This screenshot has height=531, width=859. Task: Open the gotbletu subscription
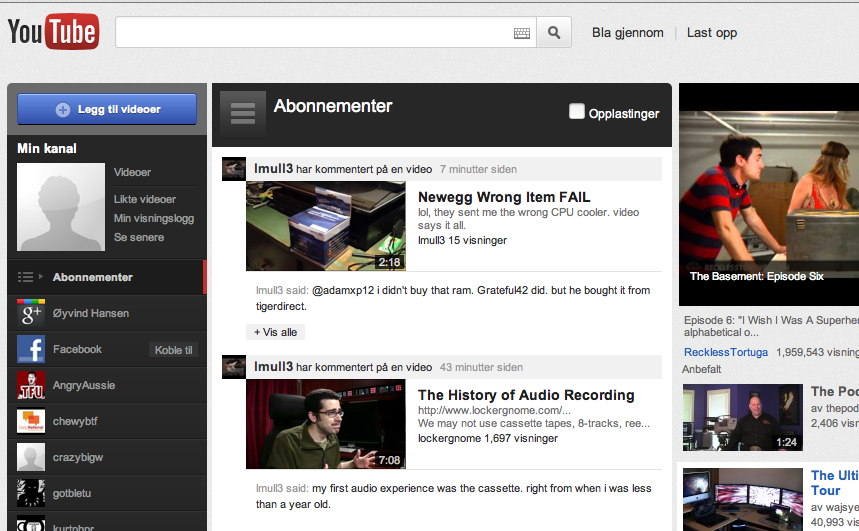coord(72,493)
